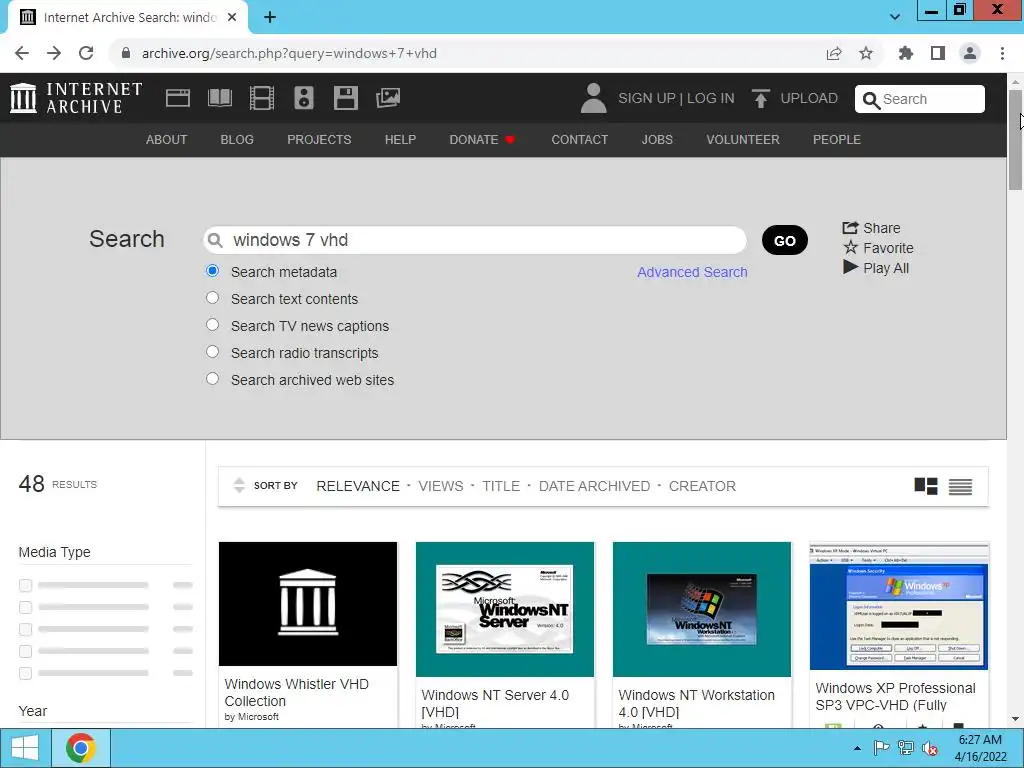This screenshot has height=768, width=1024.
Task: Open the Images picture icon
Action: coord(388,98)
